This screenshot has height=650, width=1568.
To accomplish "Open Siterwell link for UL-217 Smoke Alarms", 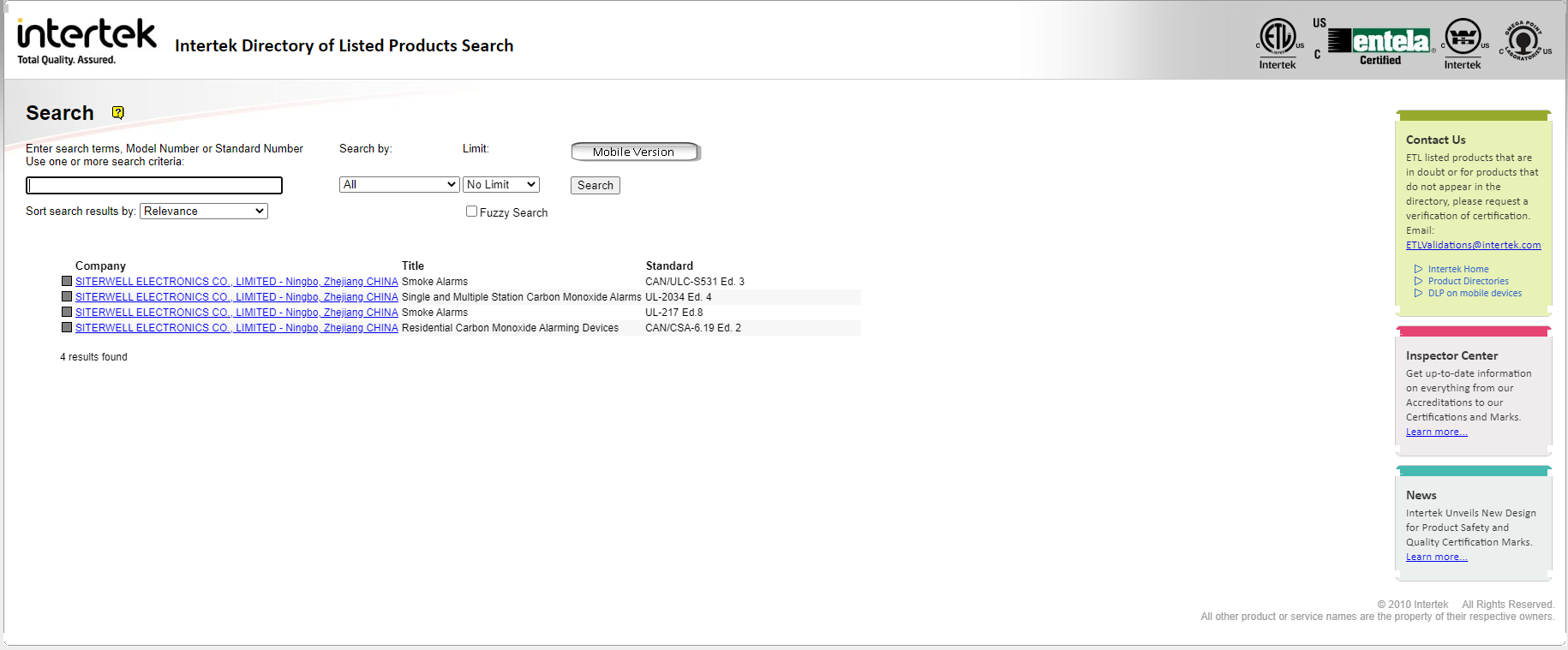I will pos(236,313).
